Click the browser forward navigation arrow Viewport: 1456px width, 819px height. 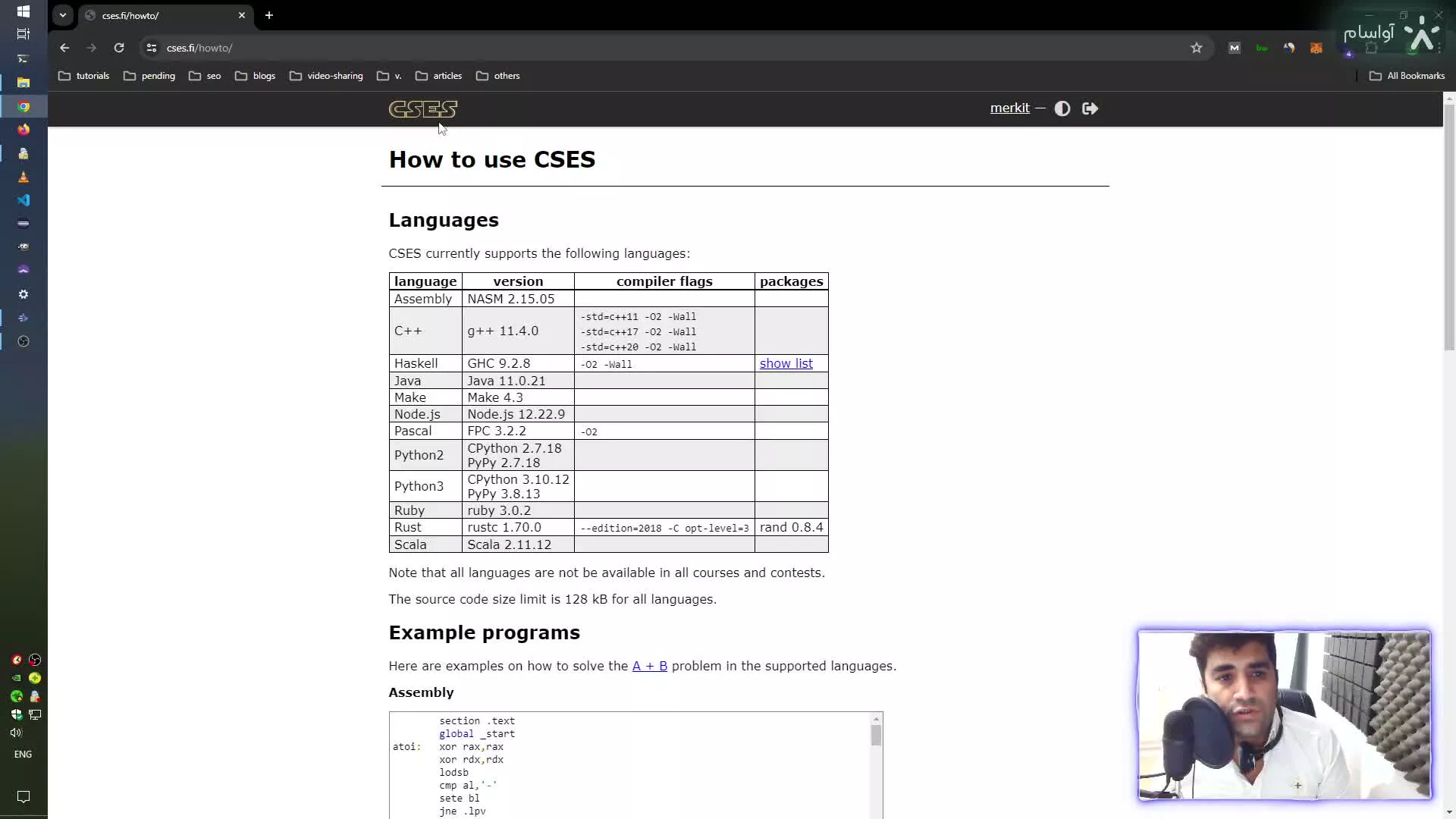[90, 47]
